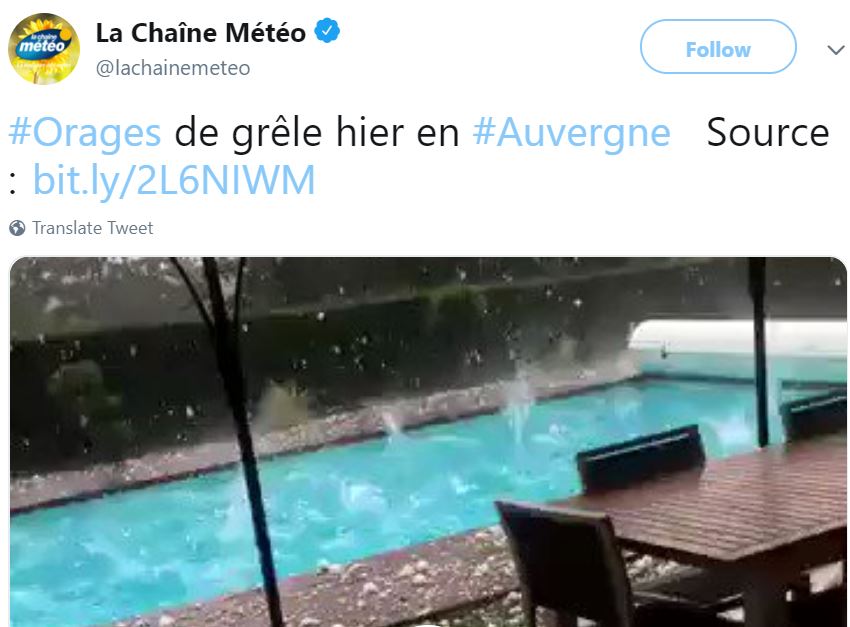Click the blue verified badge icon
Screen dimensions: 850x627
327,31
